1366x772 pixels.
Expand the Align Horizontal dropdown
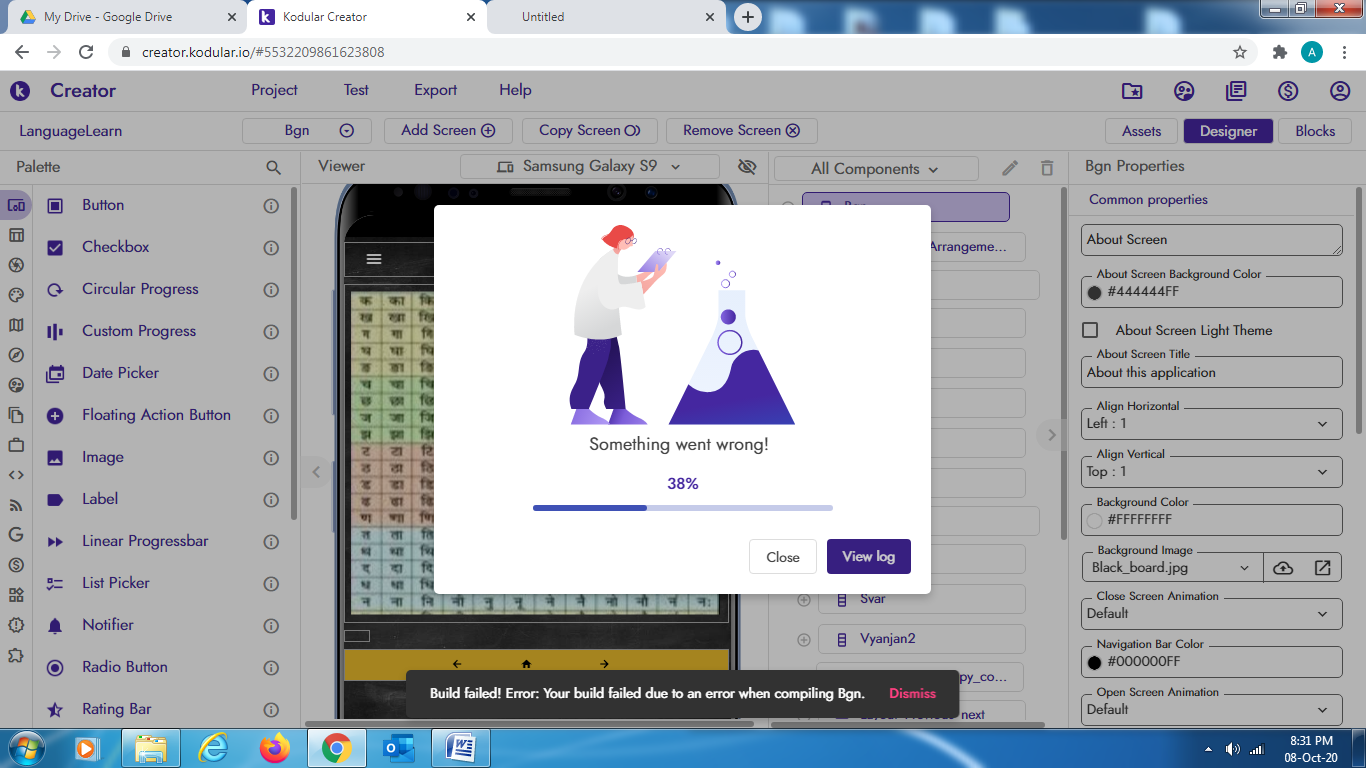(1211, 423)
